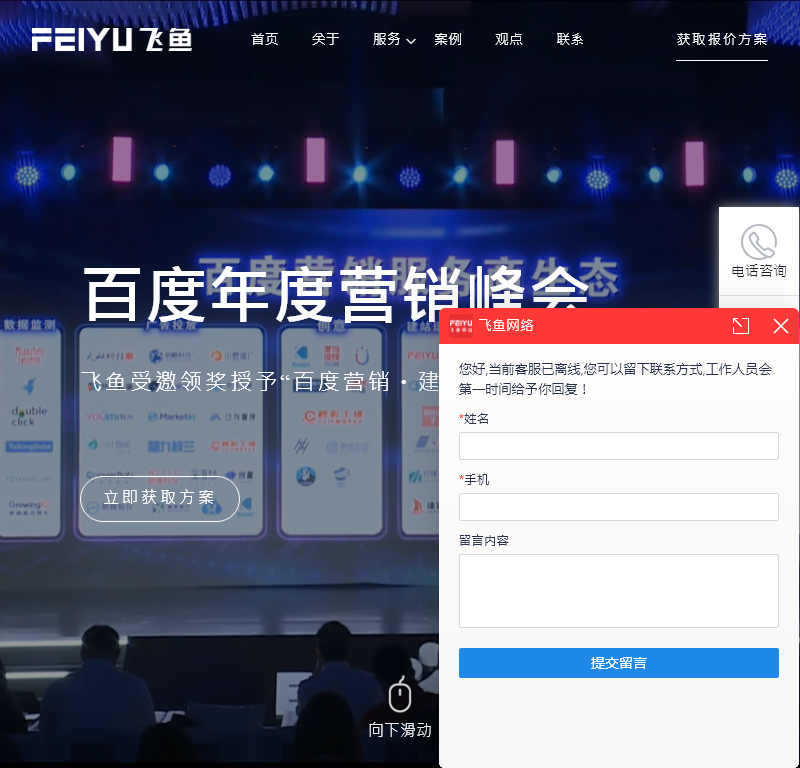The width and height of the screenshot is (800, 768).
Task: Submit the message with 提交留言
Action: pyautogui.click(x=618, y=663)
